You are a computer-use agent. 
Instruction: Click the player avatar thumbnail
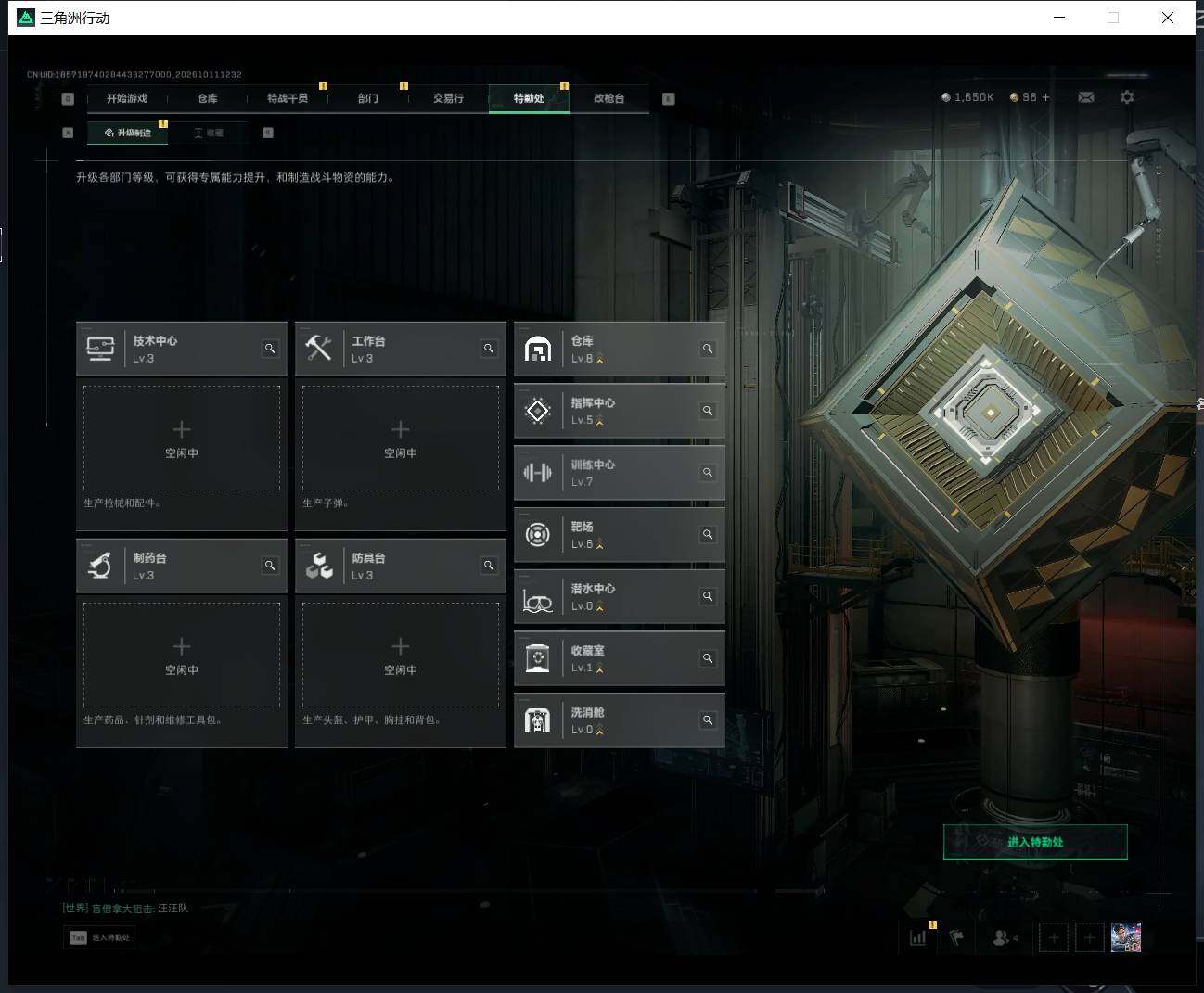tap(1126, 937)
